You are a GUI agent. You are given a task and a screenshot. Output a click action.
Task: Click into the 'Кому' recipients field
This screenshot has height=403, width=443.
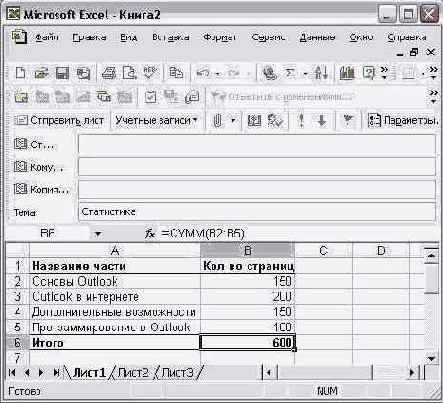pyautogui.click(x=257, y=167)
